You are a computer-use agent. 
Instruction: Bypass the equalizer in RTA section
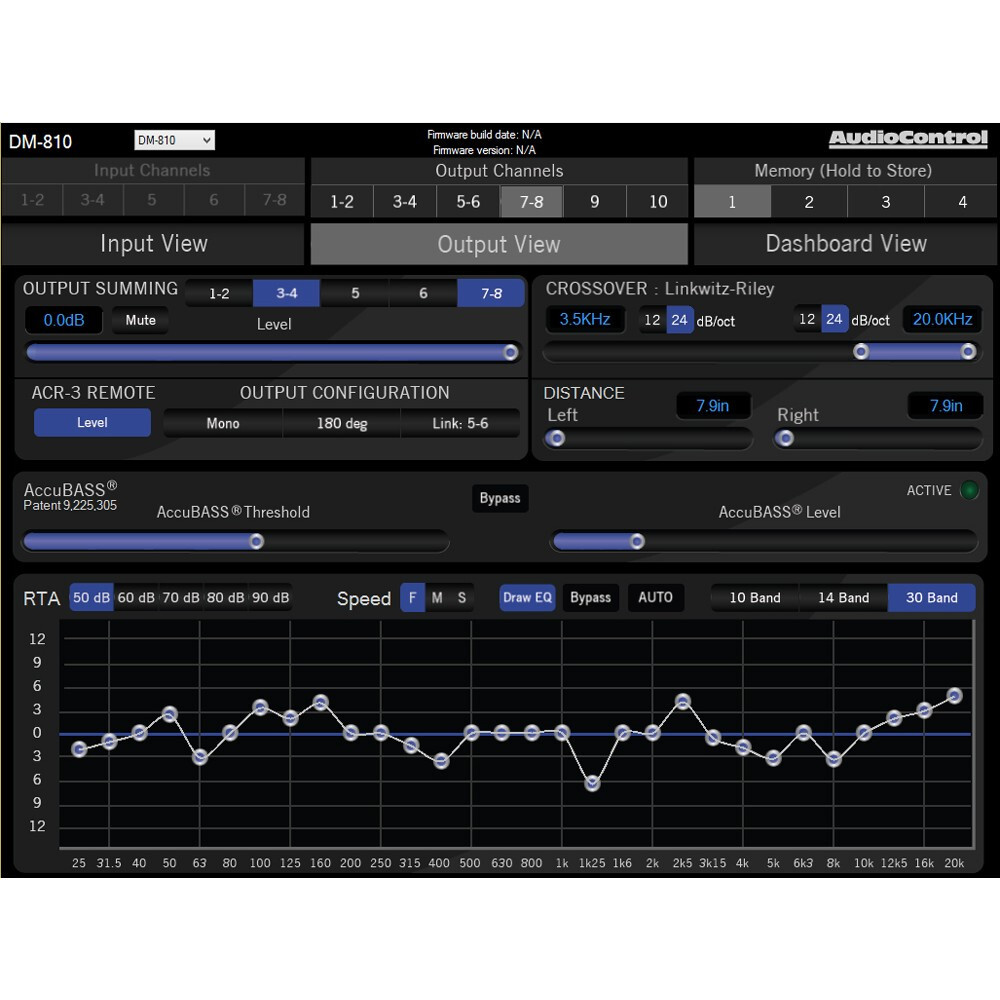click(x=591, y=598)
